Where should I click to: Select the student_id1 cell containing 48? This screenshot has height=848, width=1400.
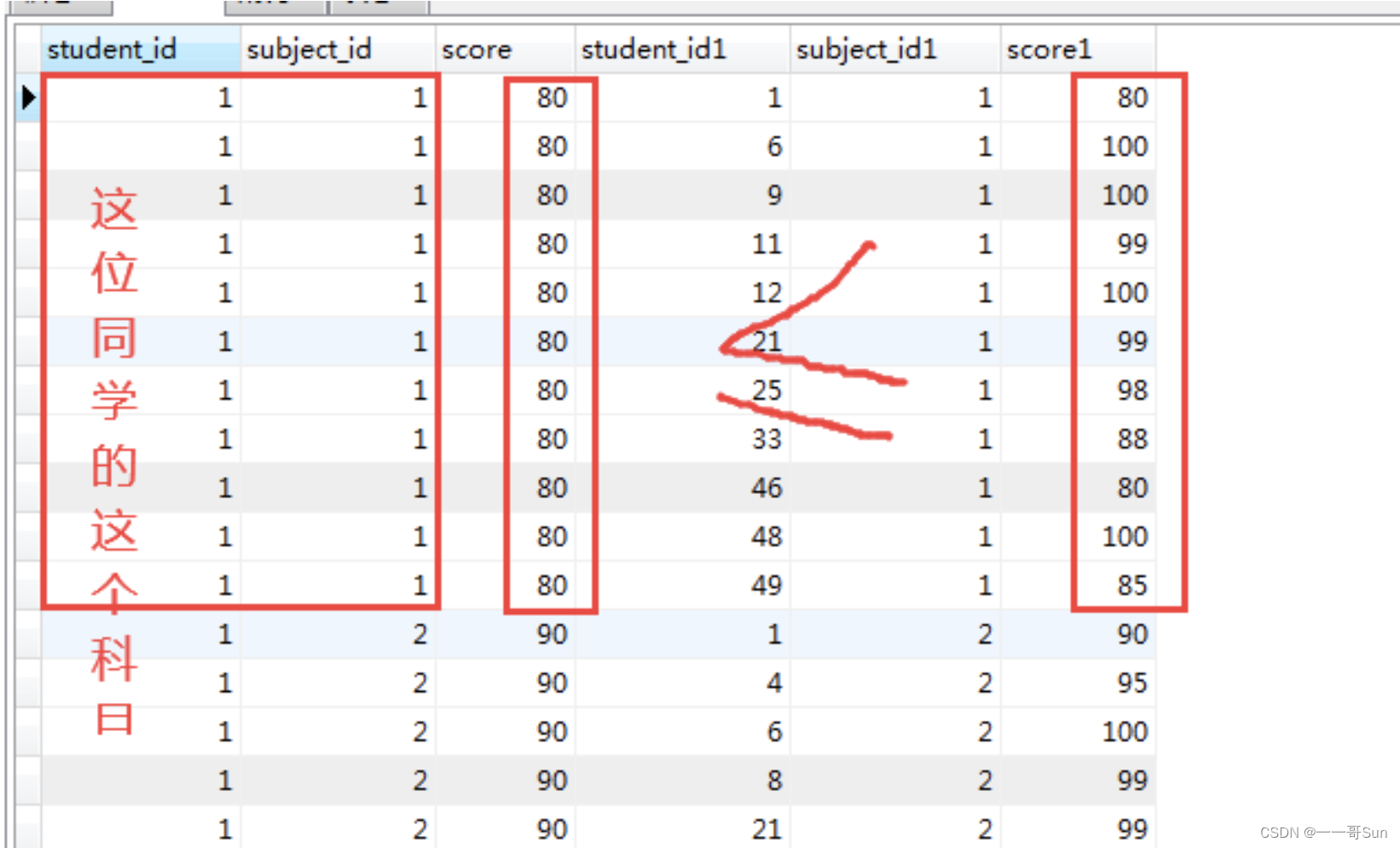click(x=683, y=536)
